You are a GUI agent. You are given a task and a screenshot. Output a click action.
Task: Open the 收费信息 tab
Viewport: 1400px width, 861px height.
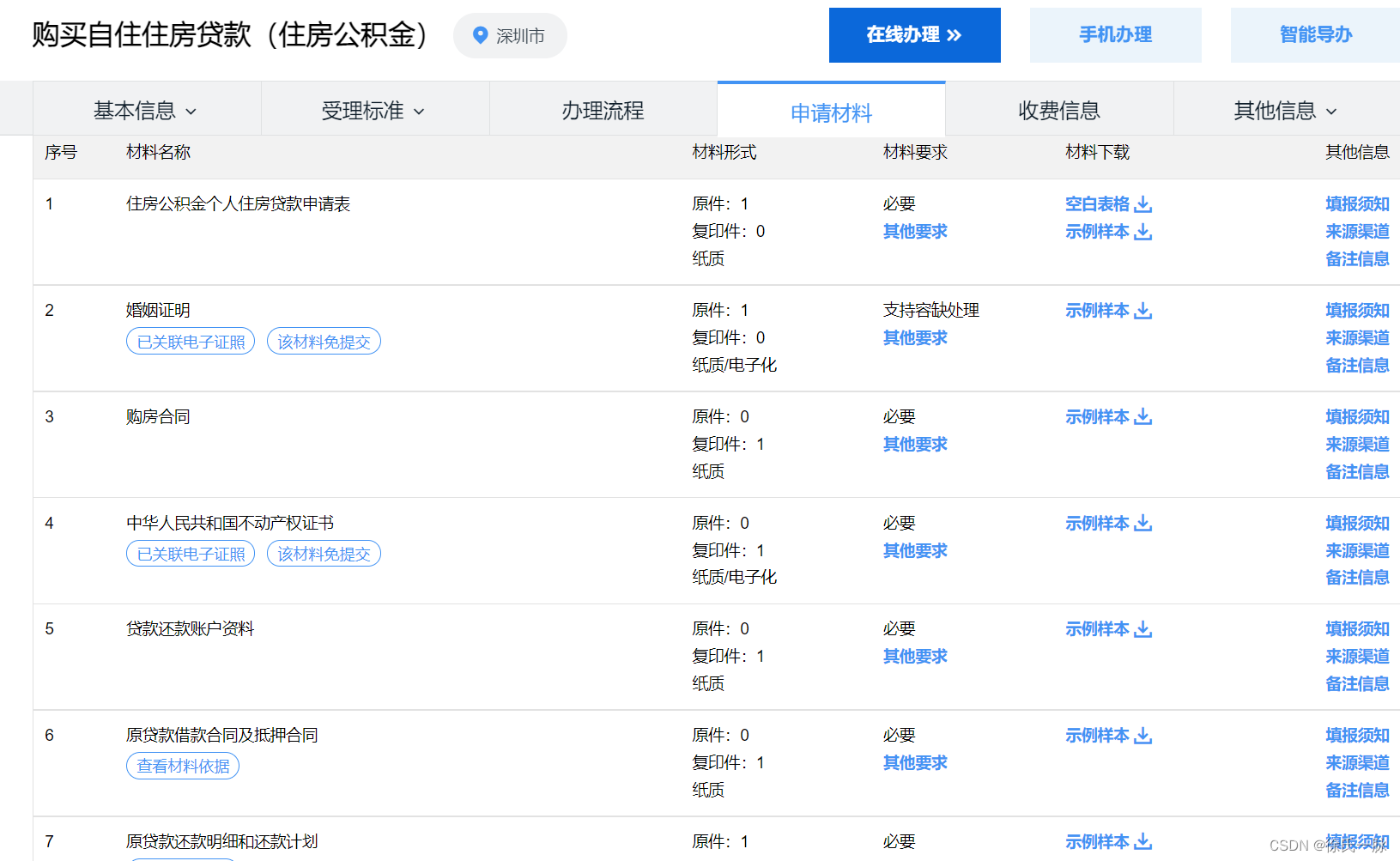click(x=1059, y=109)
